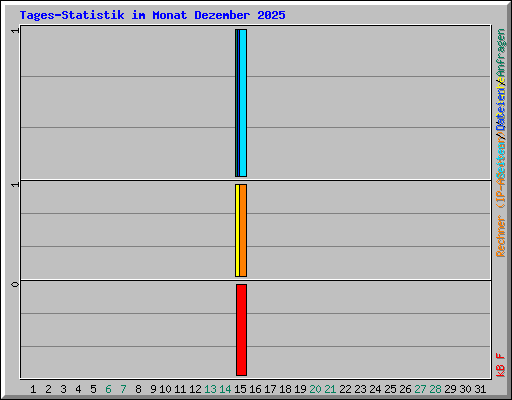Click the orange bar on day 15

pyautogui.click(x=243, y=230)
